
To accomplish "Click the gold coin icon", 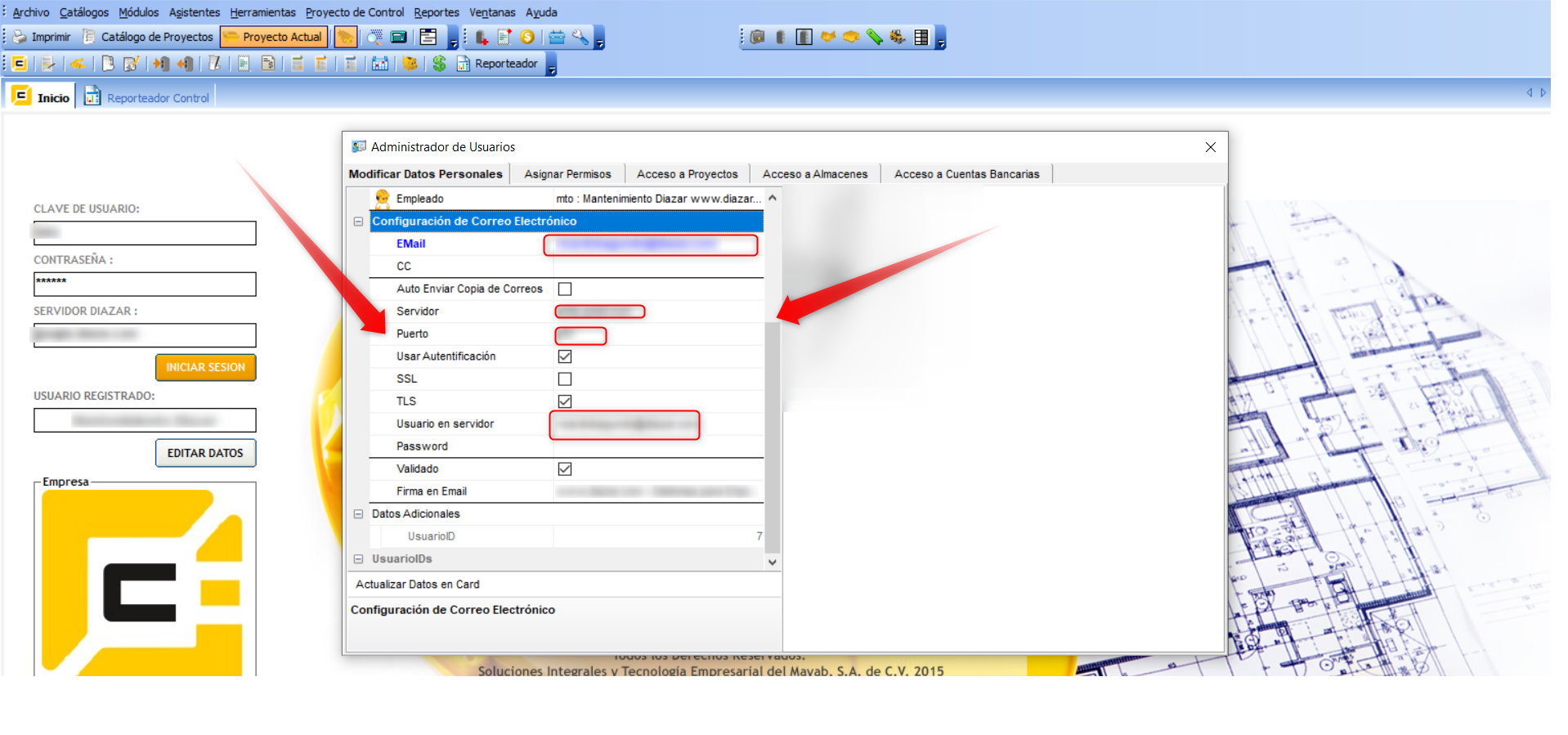I will point(527,38).
